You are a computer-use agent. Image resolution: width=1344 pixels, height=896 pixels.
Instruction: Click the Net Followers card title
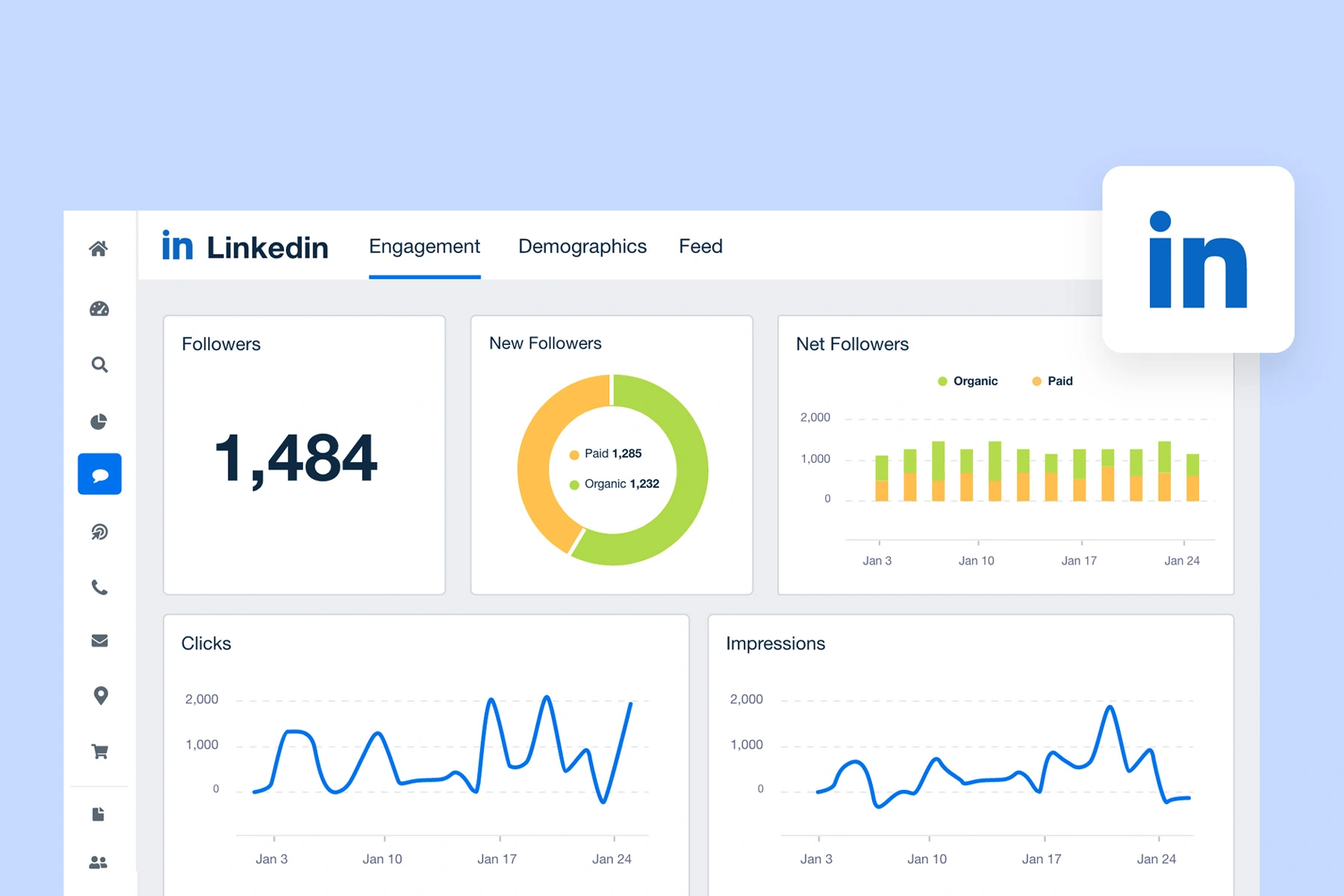tap(852, 344)
